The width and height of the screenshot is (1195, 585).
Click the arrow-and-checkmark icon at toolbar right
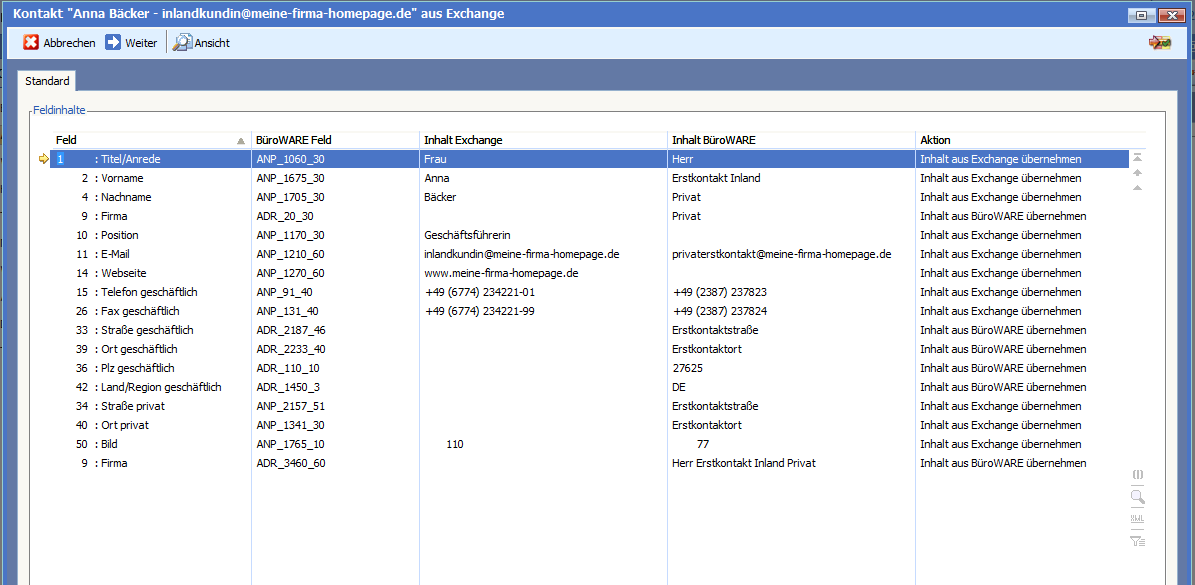(x=1160, y=43)
